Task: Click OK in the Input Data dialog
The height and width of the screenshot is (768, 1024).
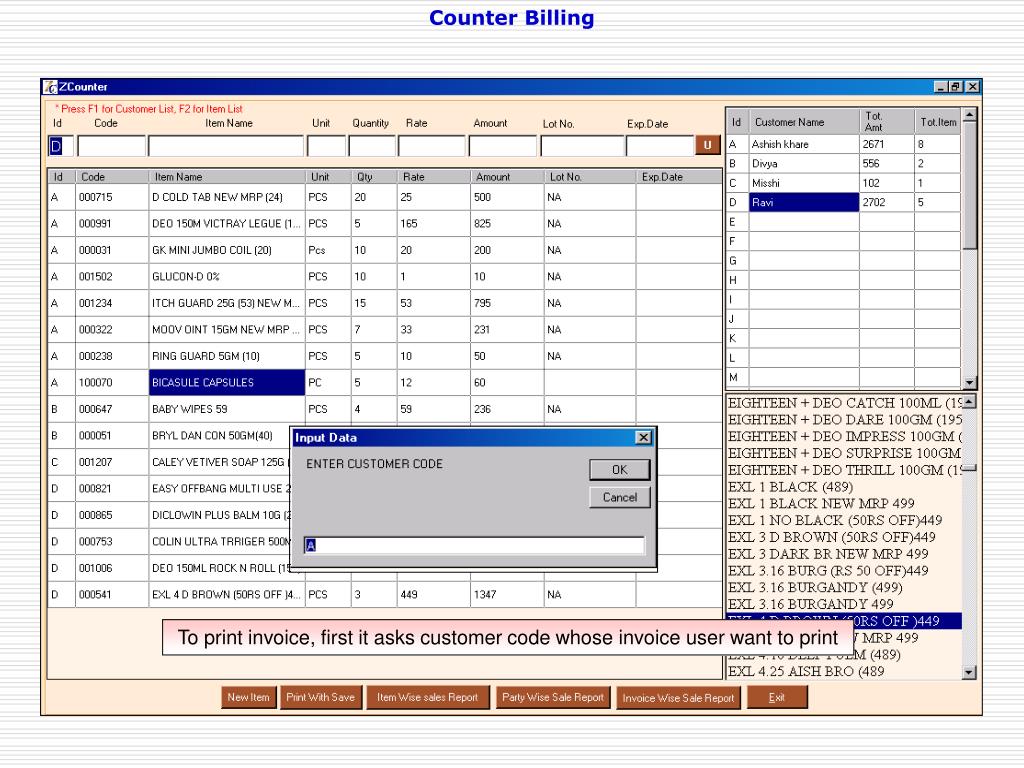Action: [619, 470]
